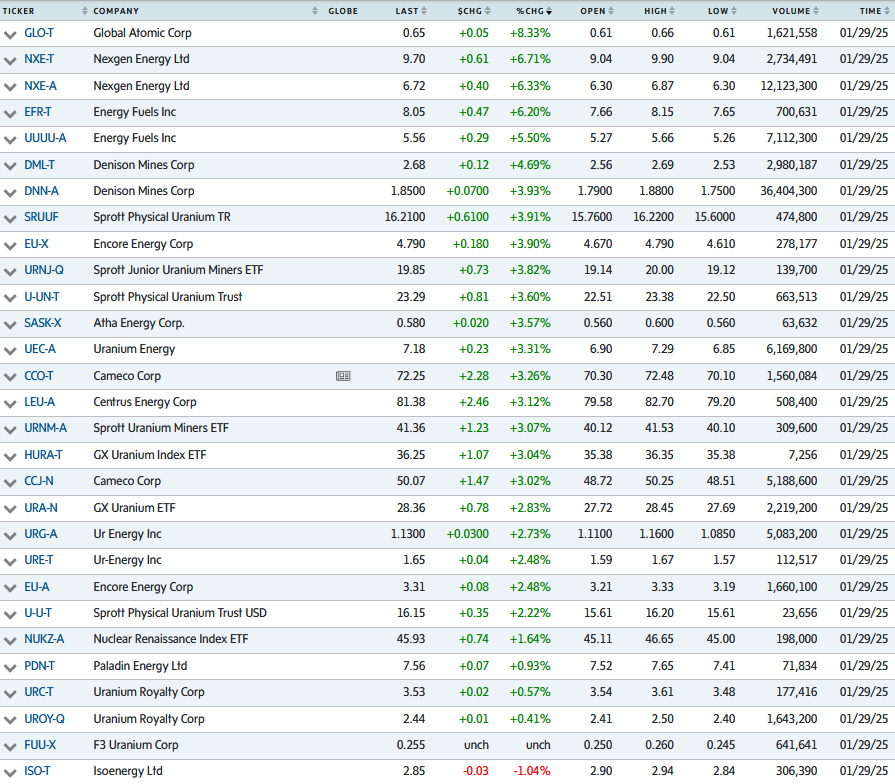895x784 pixels.
Task: Open the UROY-Q ticker link
Action: coord(45,719)
